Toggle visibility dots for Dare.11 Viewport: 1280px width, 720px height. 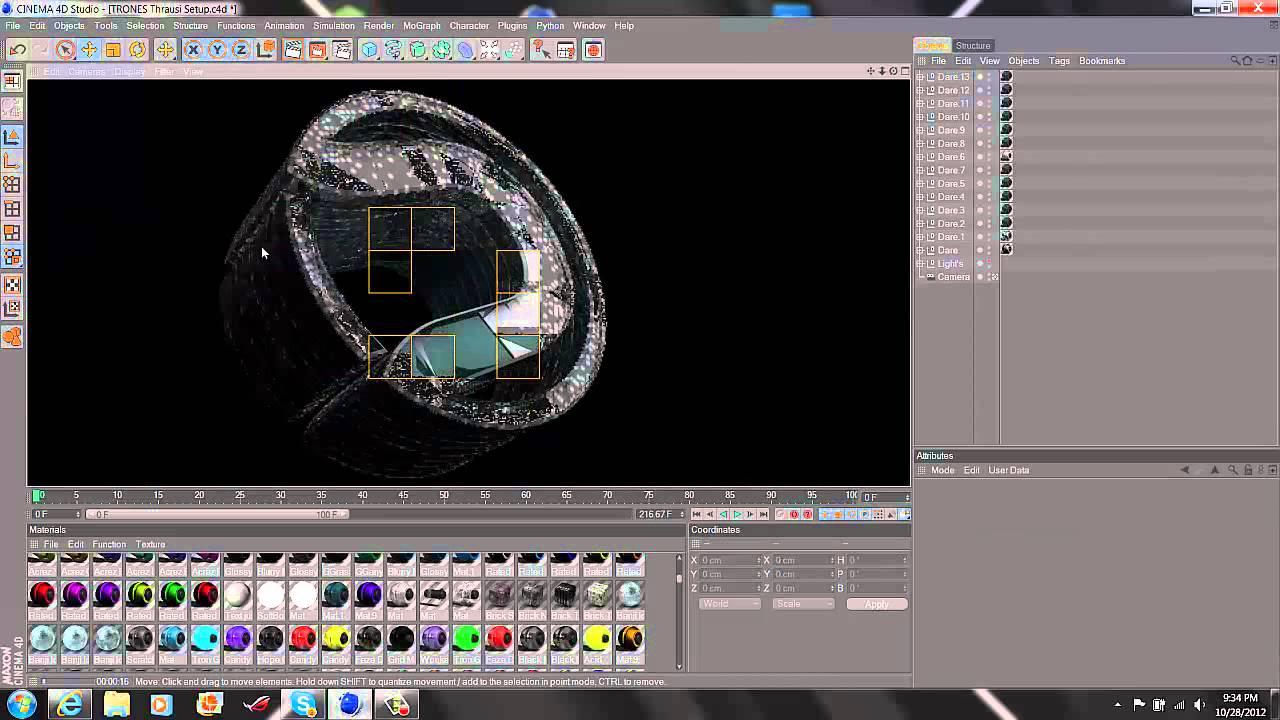point(990,103)
